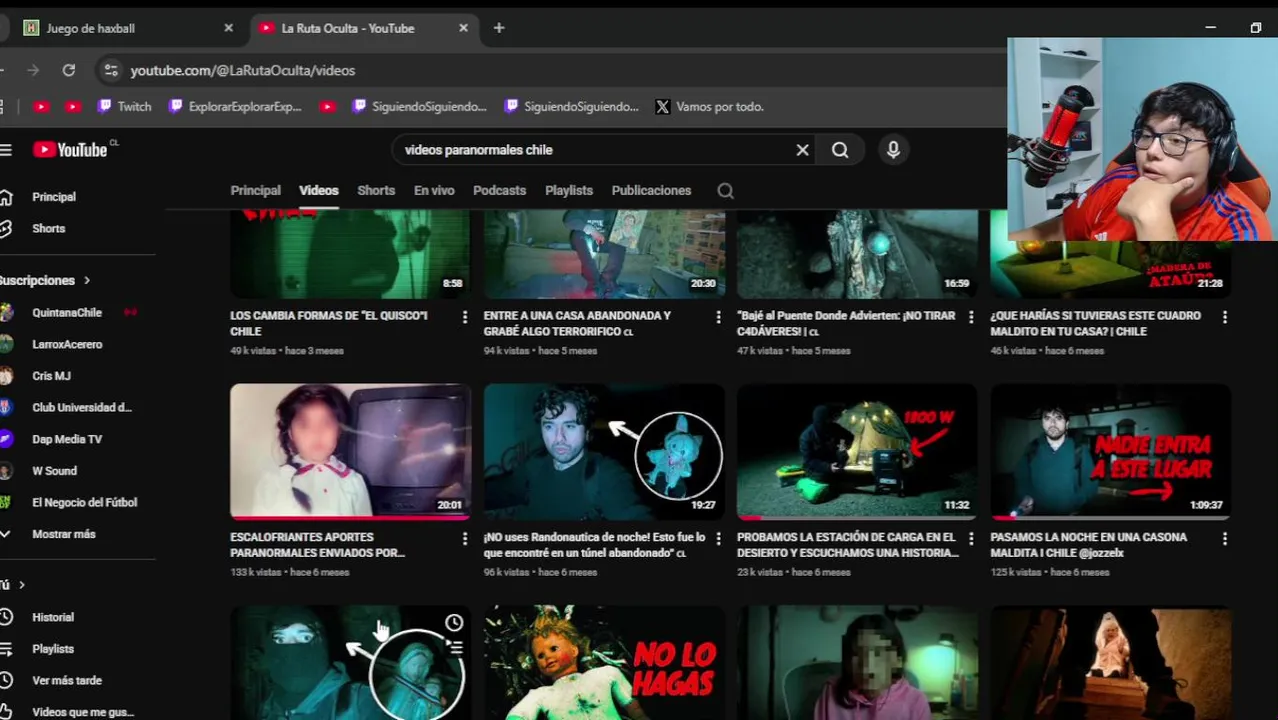Screen dimensions: 1278x720
Task: Clear the search box text
Action: tap(802, 150)
